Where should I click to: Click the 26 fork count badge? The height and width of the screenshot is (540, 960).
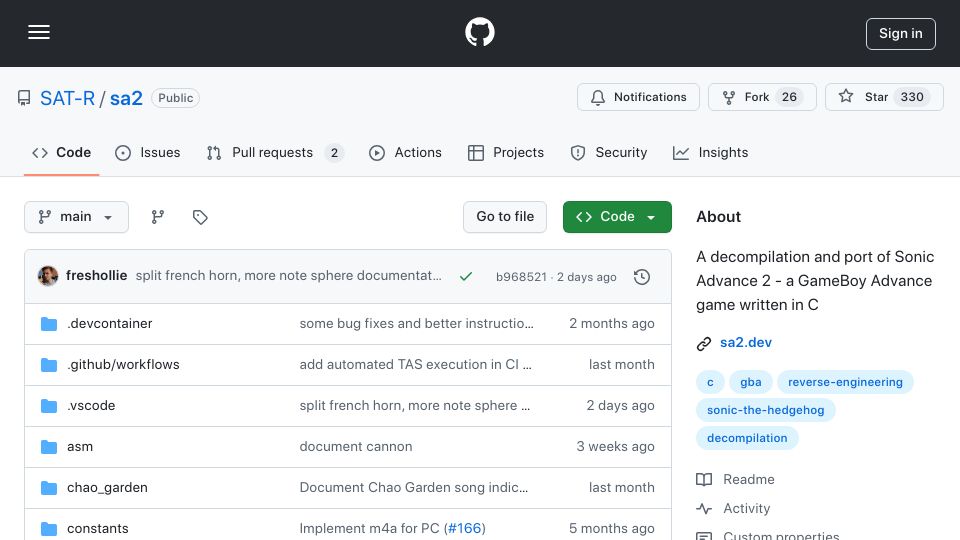click(x=789, y=97)
